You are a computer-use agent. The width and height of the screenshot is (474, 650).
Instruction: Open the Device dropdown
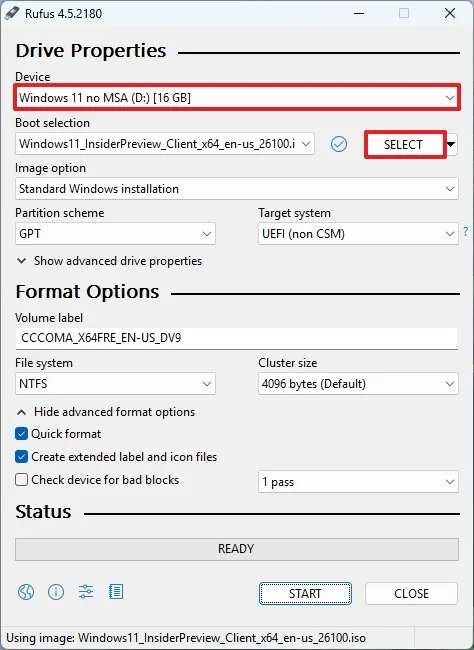pyautogui.click(x=237, y=97)
